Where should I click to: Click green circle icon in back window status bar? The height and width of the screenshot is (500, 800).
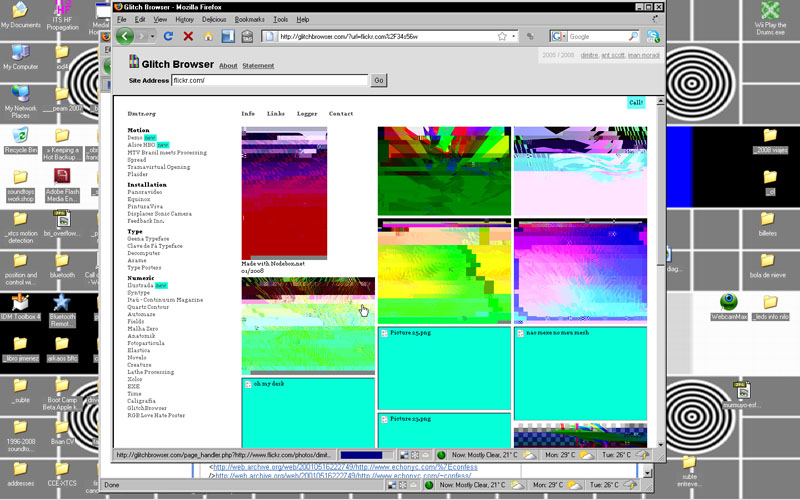click(x=429, y=485)
